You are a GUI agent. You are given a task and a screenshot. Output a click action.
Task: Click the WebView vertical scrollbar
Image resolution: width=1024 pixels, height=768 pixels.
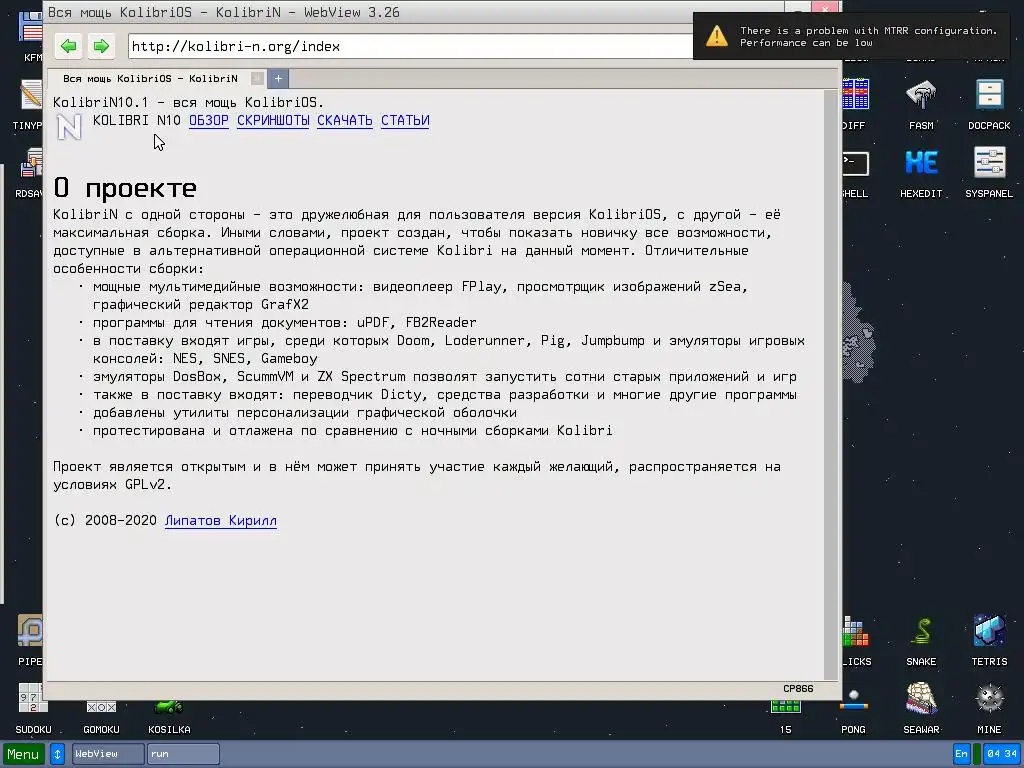831,384
